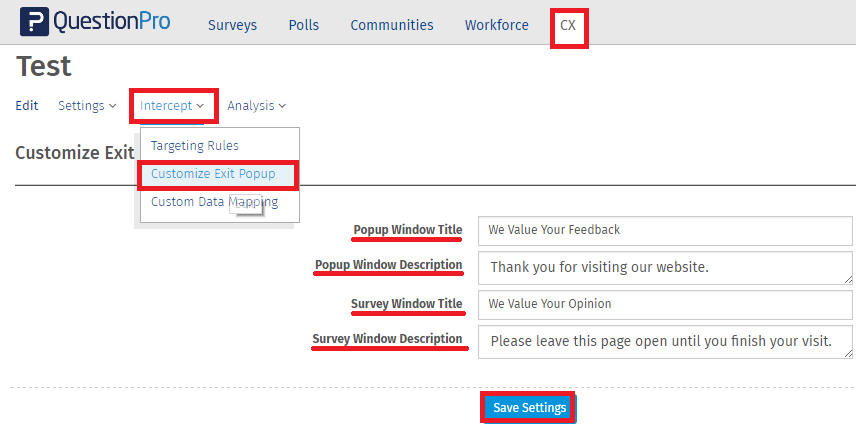The image size is (856, 427).
Task: Switch to the Polls tab
Action: tap(303, 25)
